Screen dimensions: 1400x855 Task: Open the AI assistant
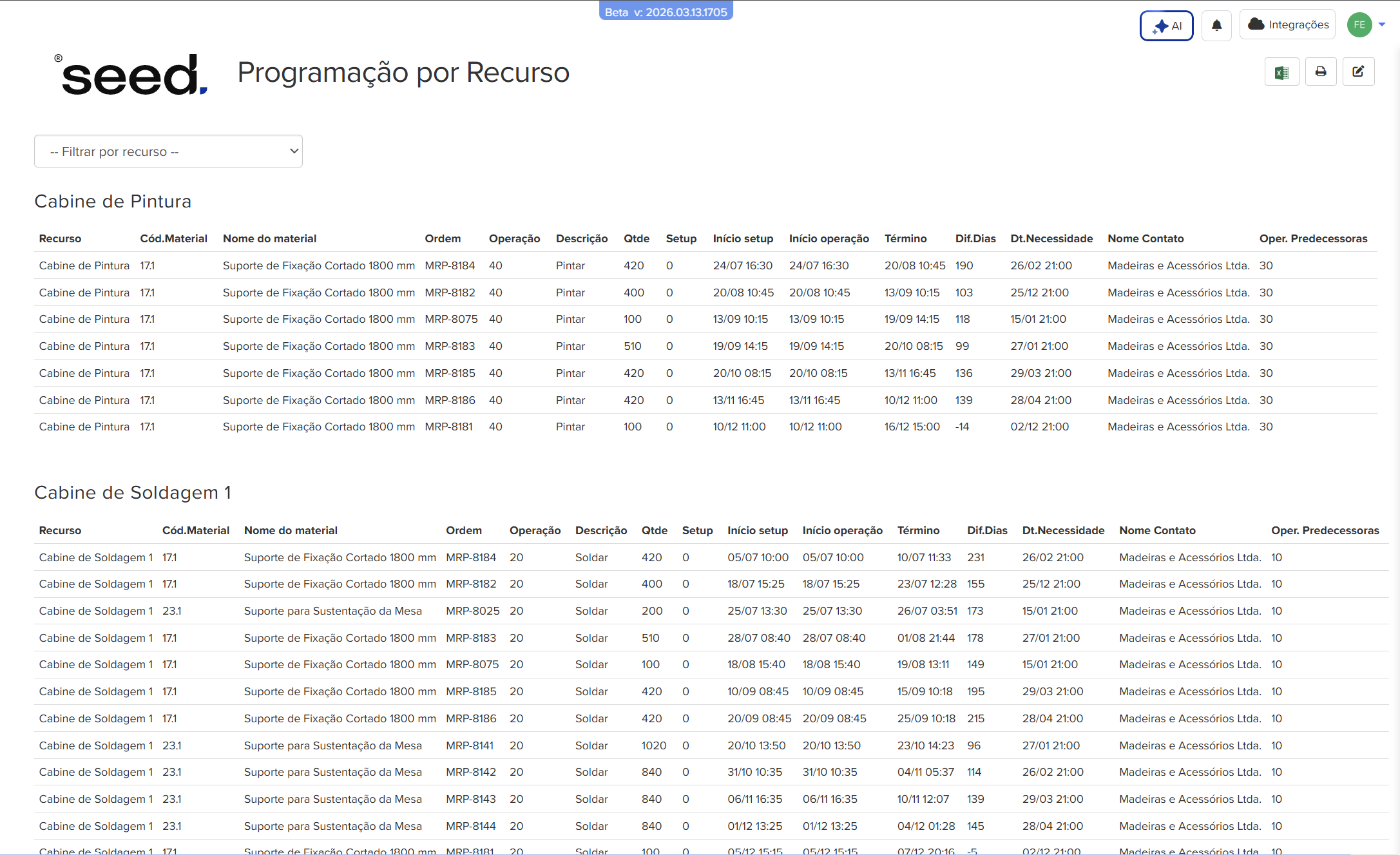tap(1166, 26)
